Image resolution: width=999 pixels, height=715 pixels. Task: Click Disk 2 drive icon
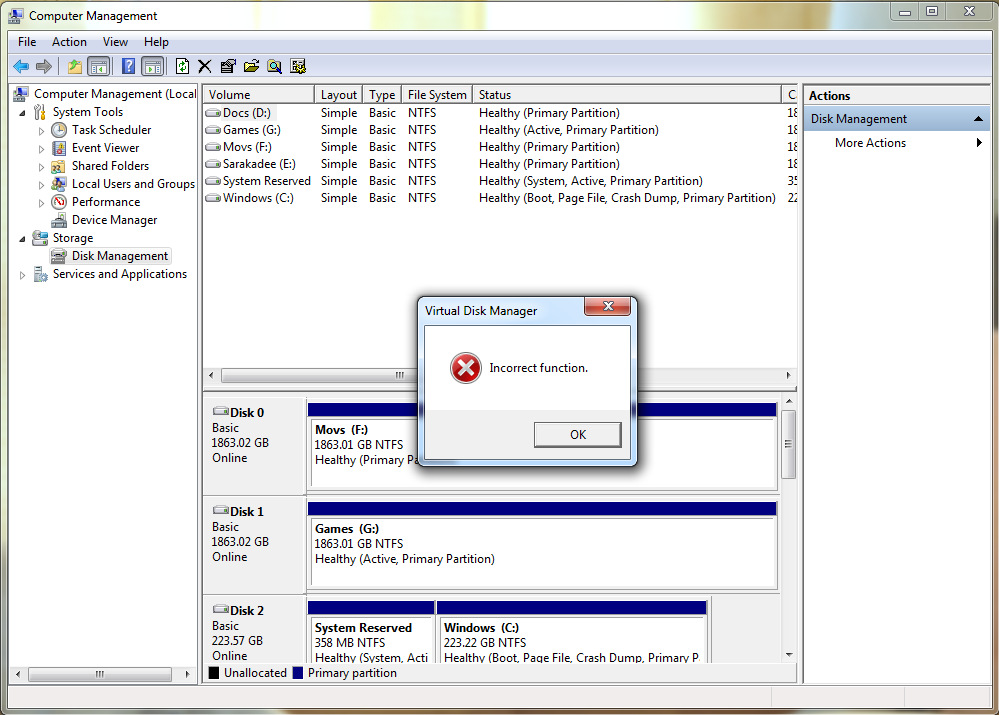coord(220,609)
